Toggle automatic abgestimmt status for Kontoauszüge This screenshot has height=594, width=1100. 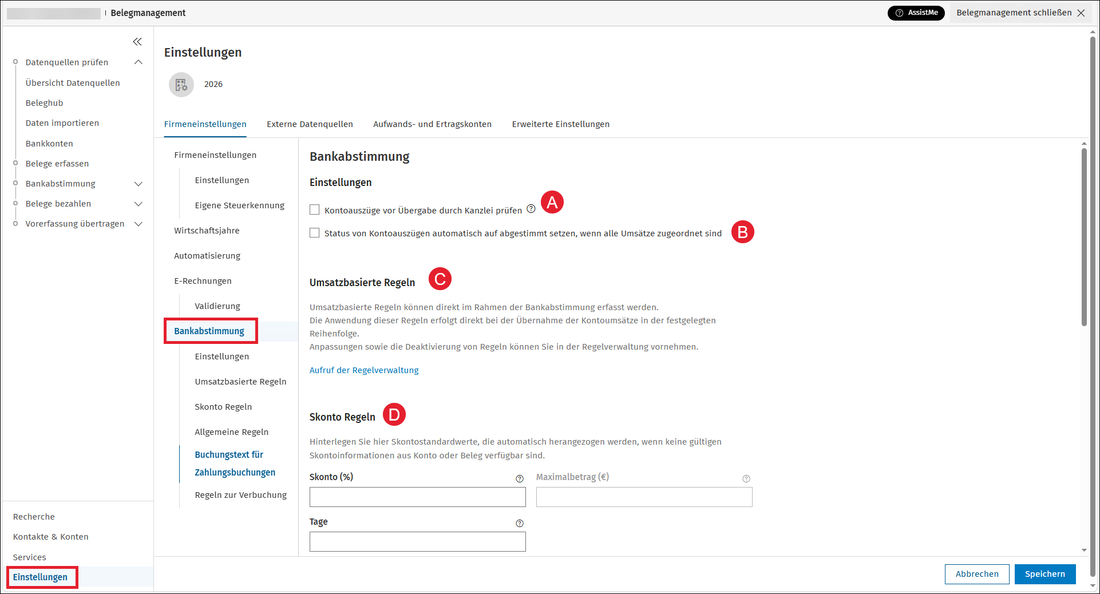(x=314, y=233)
